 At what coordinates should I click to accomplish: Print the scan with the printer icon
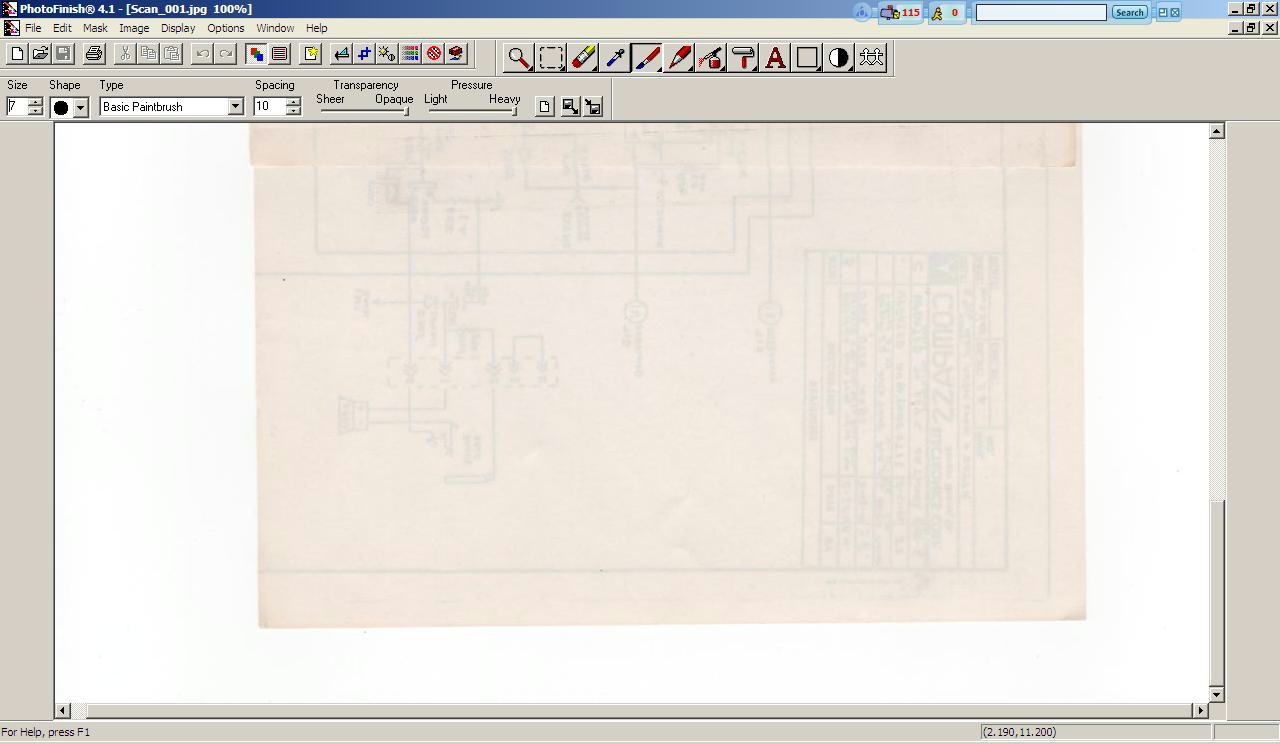point(94,53)
